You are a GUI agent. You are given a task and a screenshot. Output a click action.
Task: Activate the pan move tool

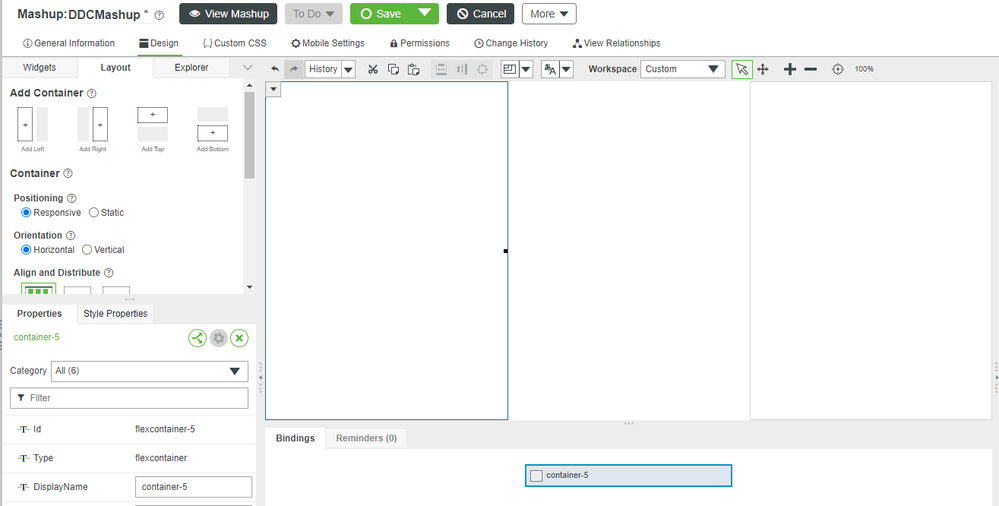click(x=763, y=69)
